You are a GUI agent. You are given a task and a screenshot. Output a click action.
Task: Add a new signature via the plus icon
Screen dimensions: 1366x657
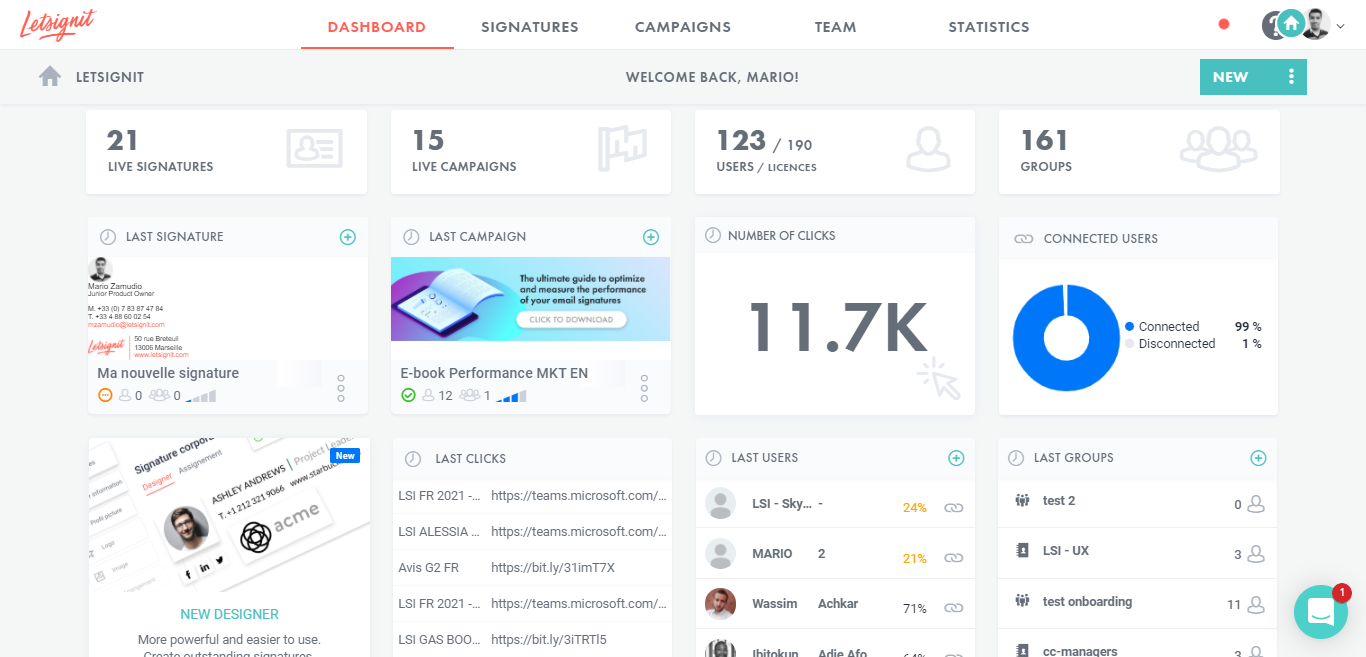point(347,237)
